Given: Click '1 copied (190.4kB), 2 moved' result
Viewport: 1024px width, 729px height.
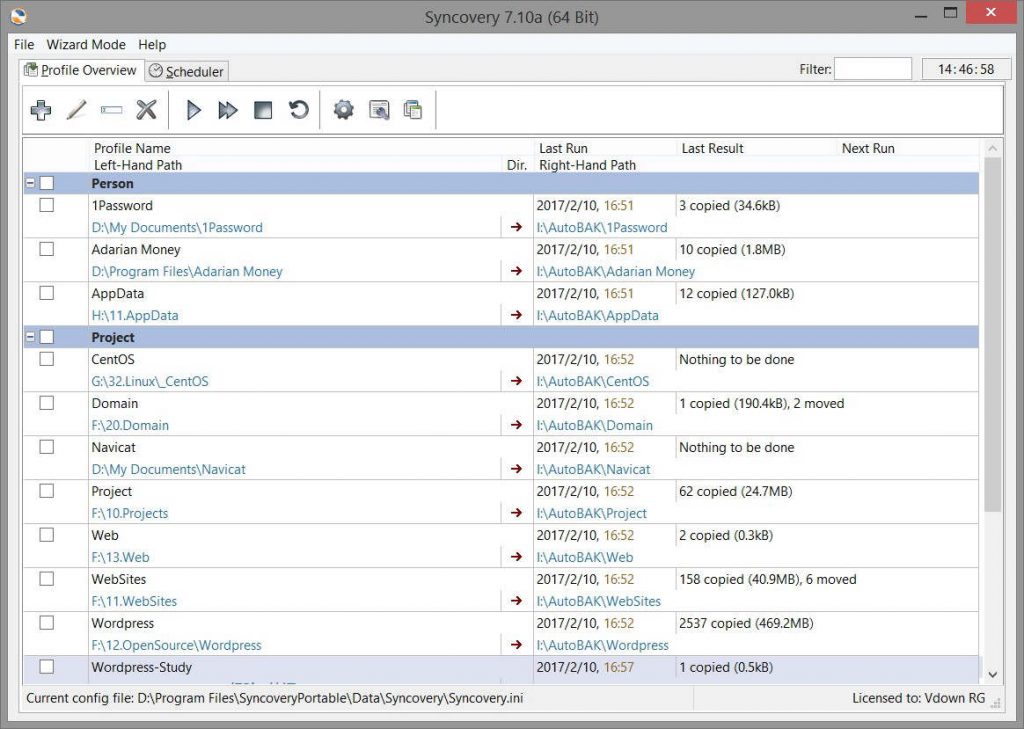Looking at the screenshot, I should (761, 403).
